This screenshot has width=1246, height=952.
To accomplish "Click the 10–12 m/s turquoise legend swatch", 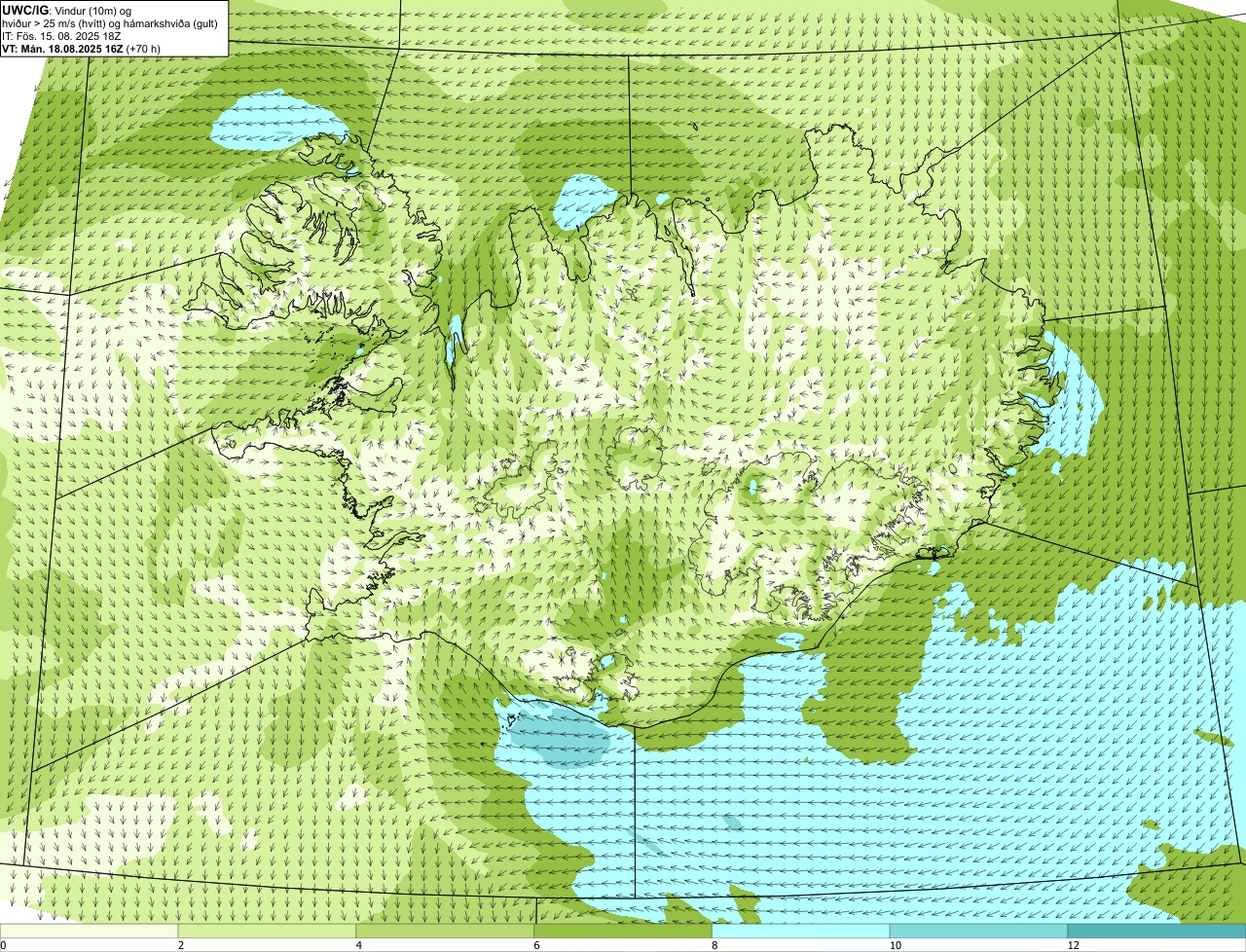I will coord(979,931).
